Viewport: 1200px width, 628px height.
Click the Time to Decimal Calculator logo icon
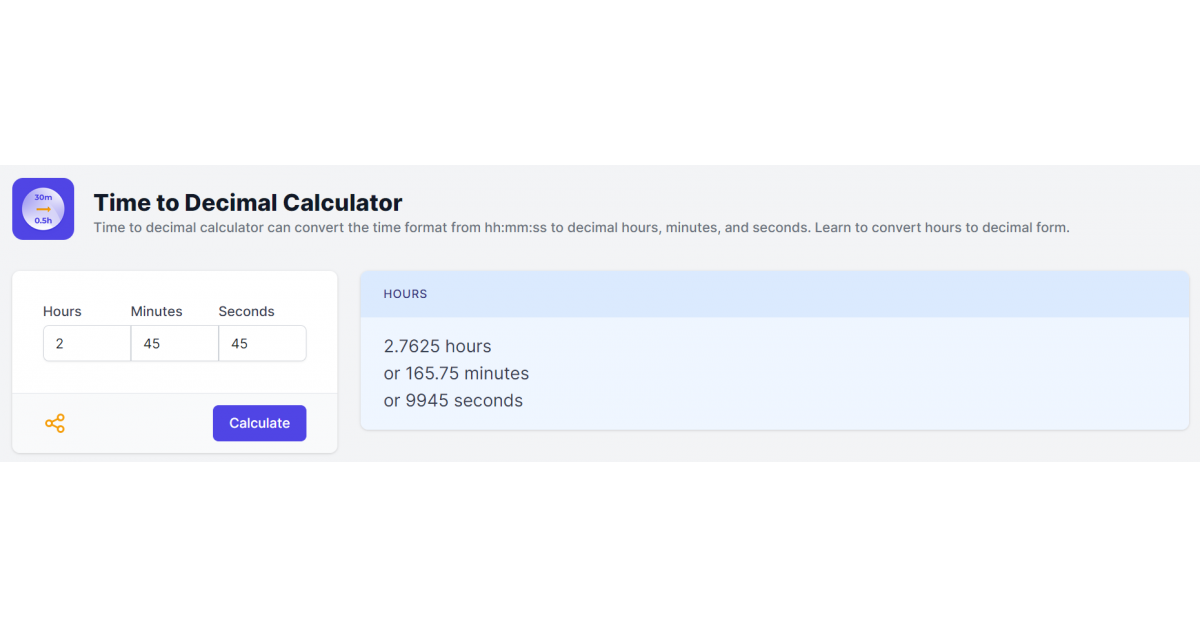pyautogui.click(x=43, y=209)
